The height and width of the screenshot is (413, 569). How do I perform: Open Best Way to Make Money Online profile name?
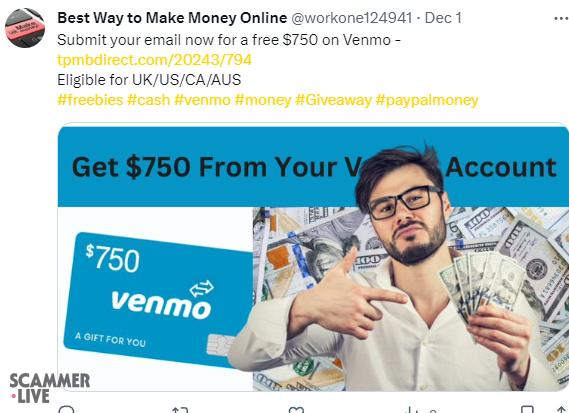(172, 18)
